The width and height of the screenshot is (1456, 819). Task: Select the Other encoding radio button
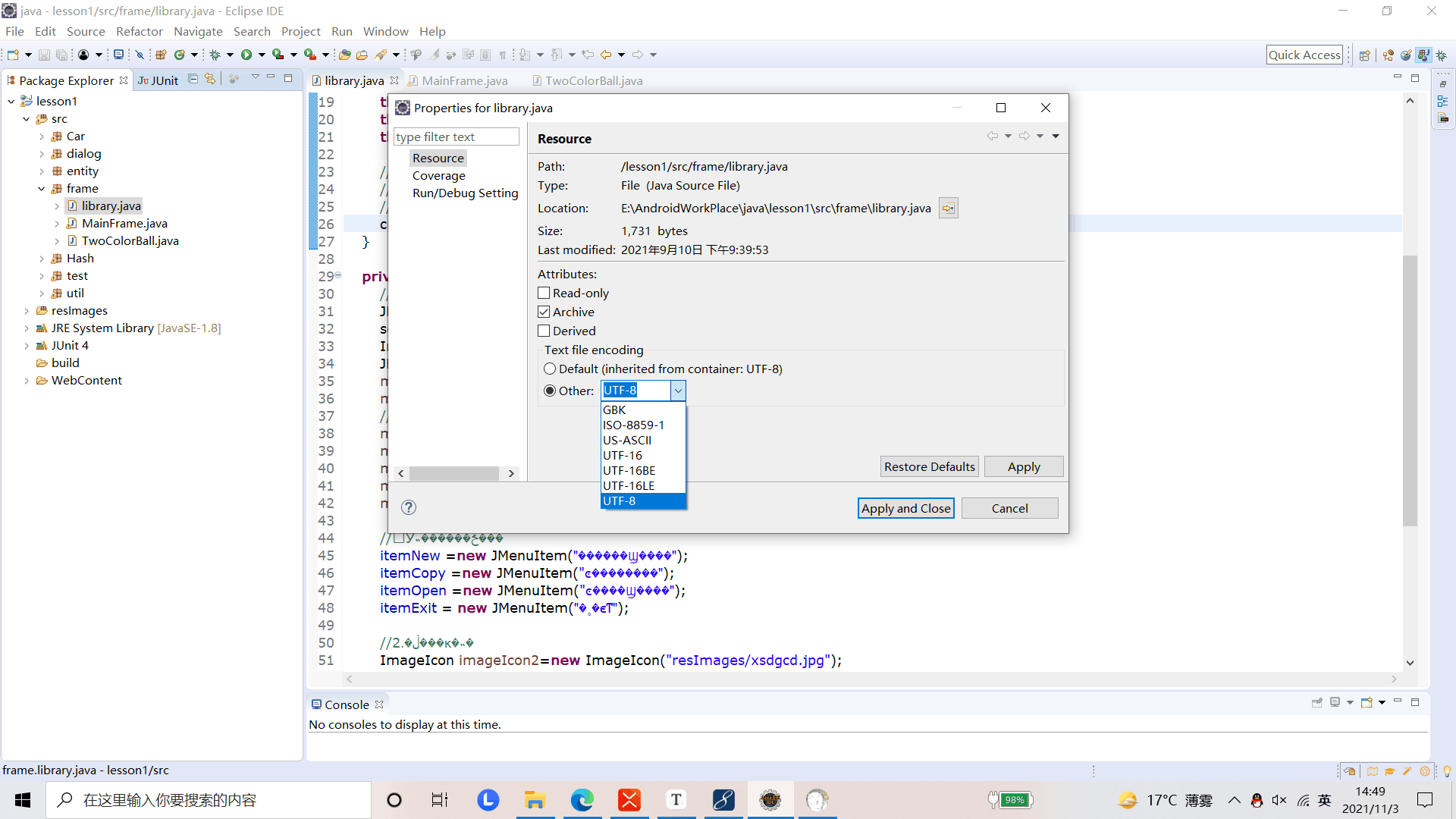[550, 391]
